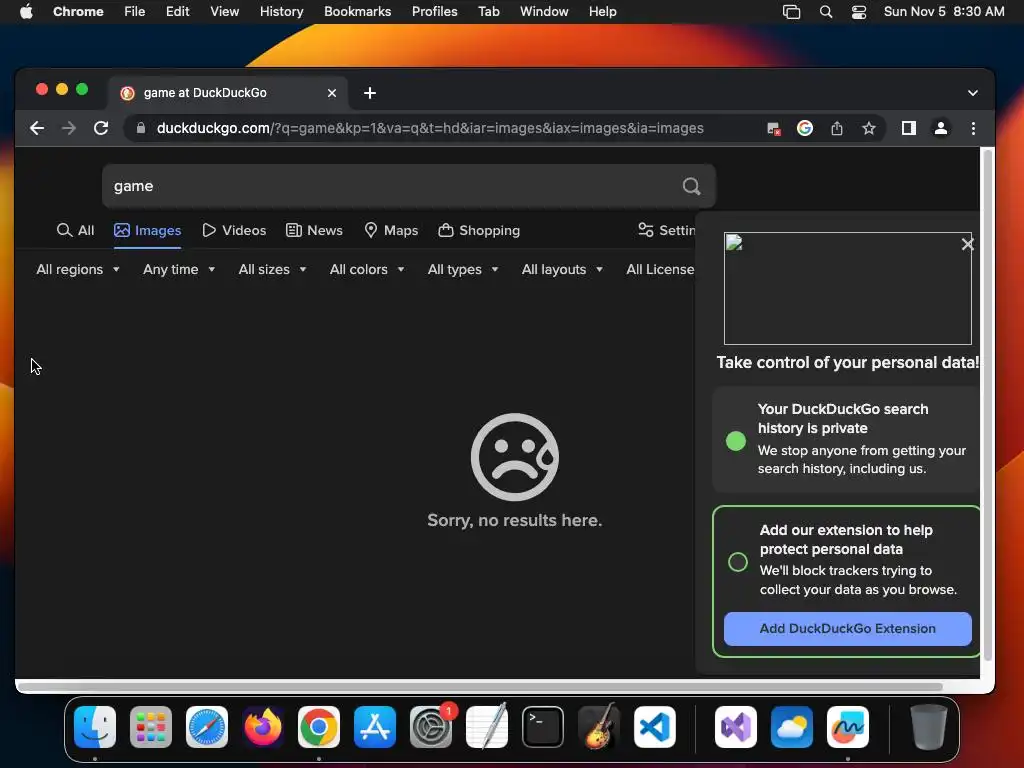Click the 'Take control of your personal data!' heading

click(848, 362)
